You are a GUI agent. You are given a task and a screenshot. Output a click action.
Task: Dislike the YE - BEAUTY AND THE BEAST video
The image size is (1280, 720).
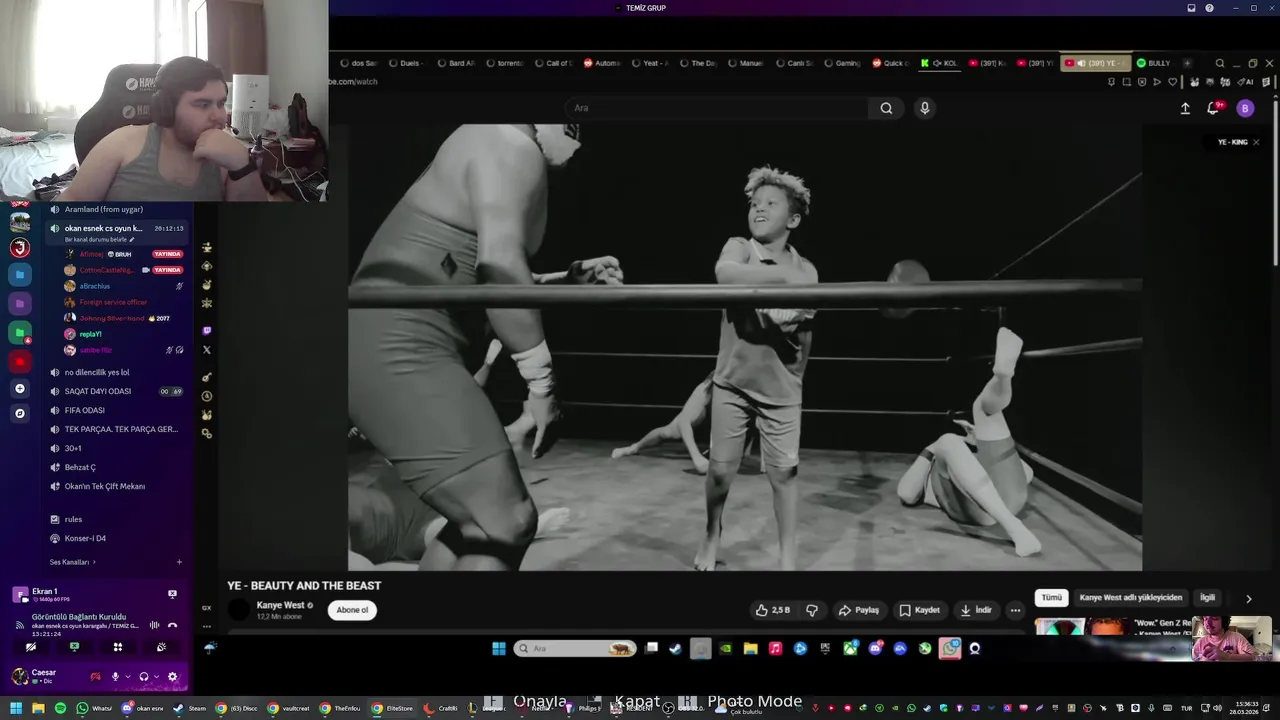812,610
